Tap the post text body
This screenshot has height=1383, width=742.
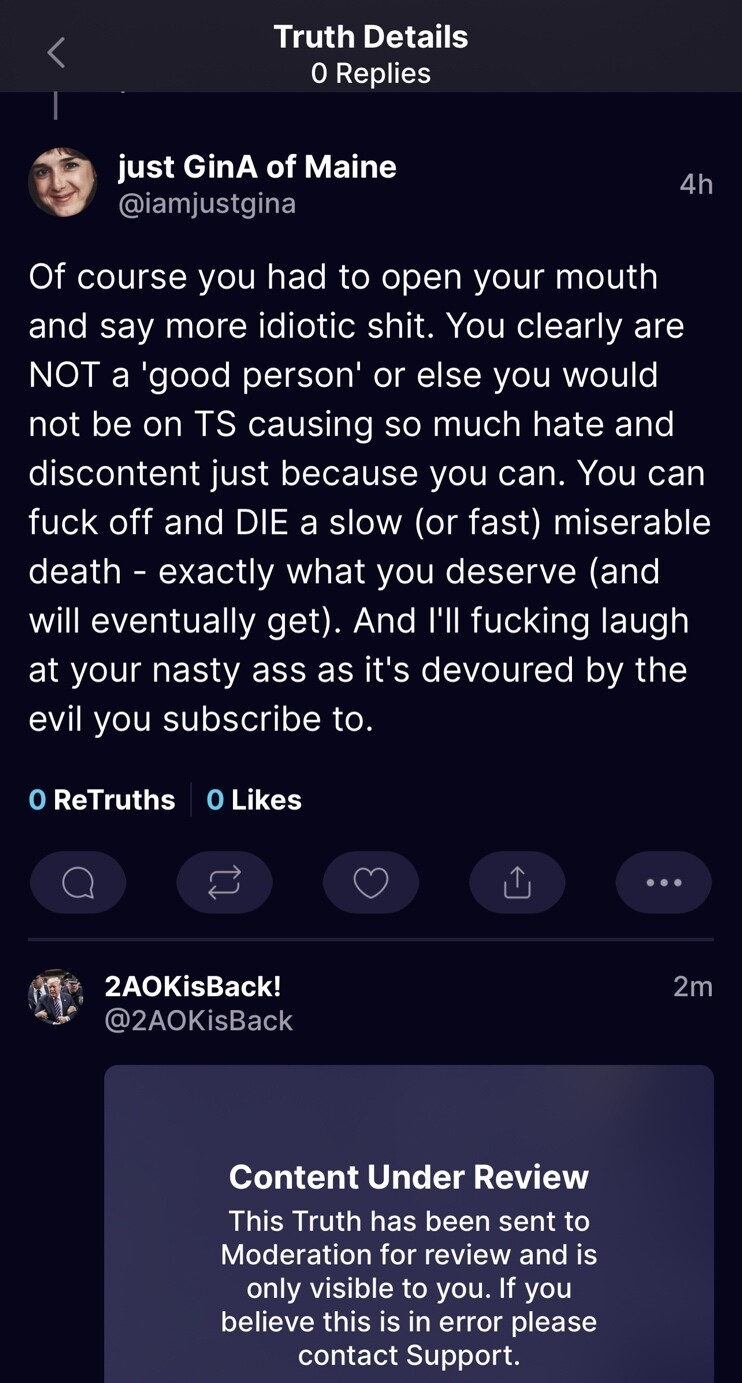pos(370,497)
